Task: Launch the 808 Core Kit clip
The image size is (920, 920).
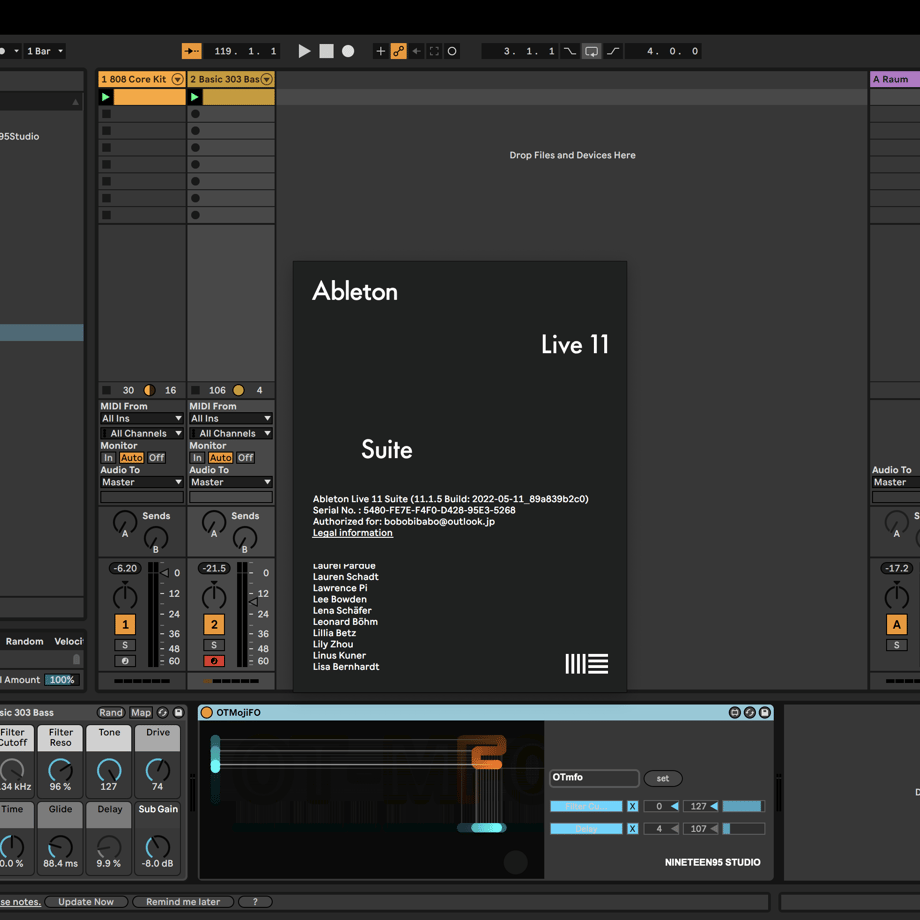Action: (x=106, y=97)
